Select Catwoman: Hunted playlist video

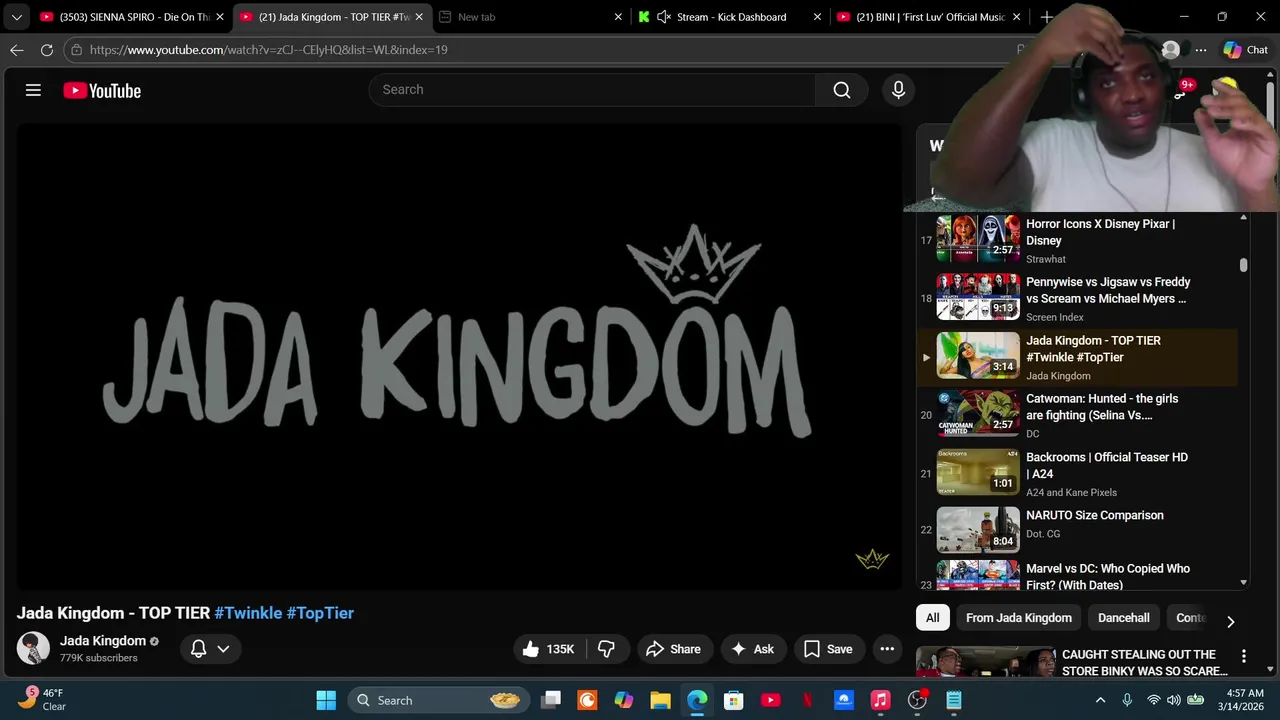[1077, 414]
